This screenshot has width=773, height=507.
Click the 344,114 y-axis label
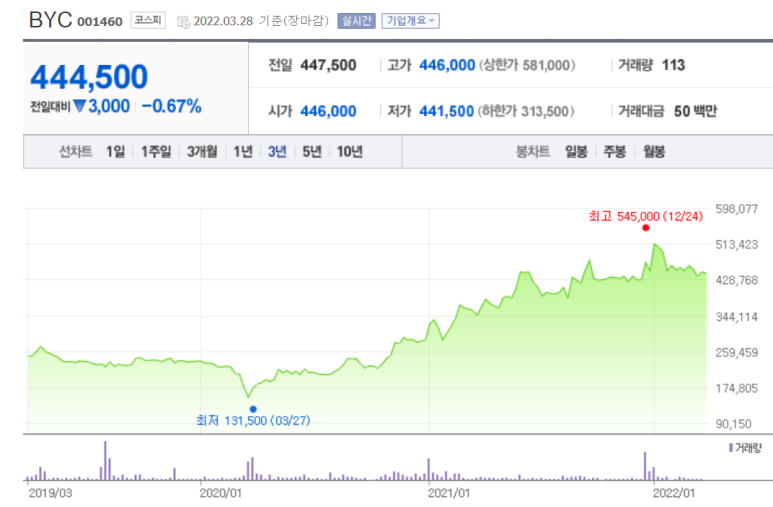coord(737,317)
